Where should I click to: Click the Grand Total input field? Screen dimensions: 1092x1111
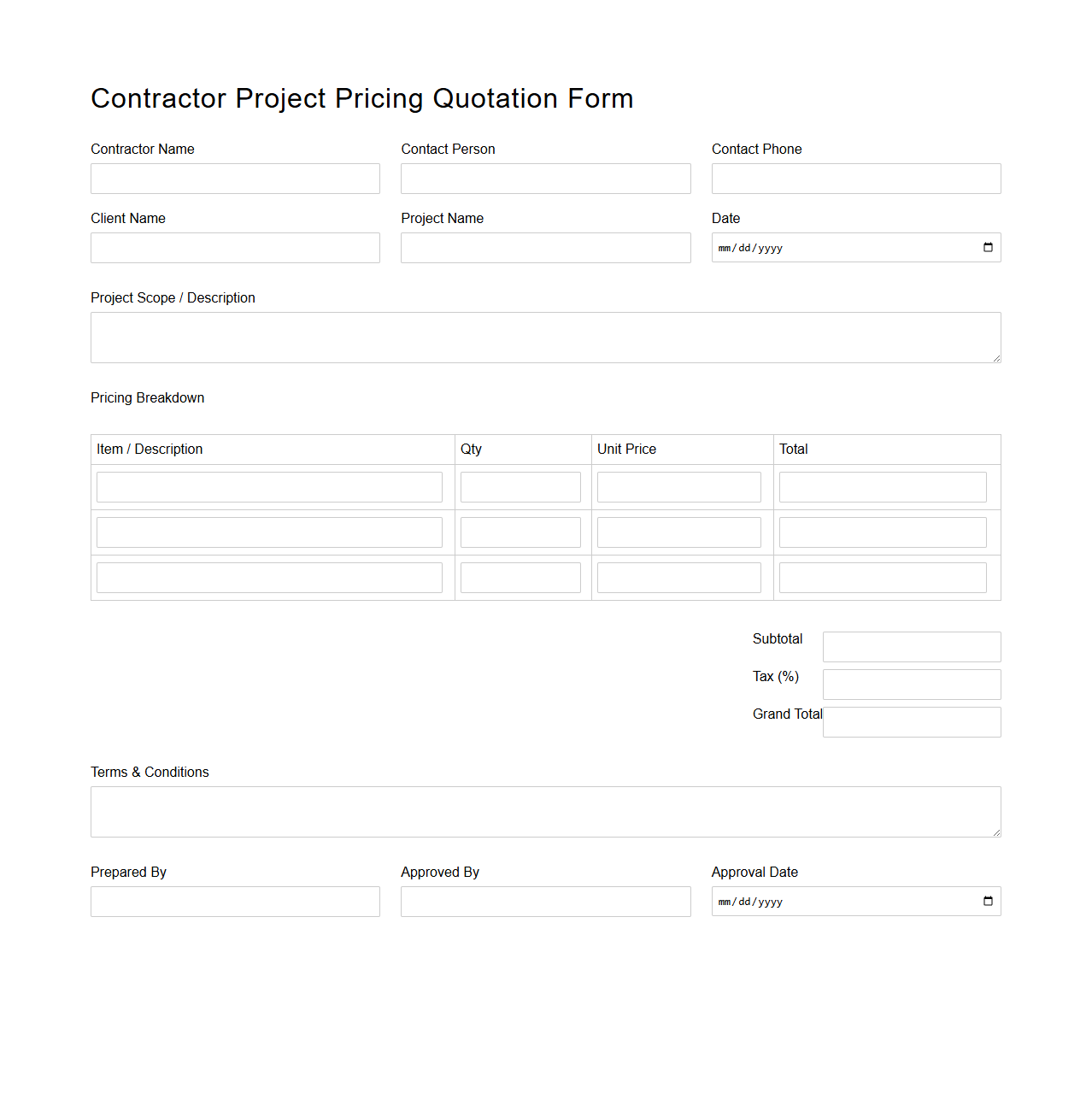pos(911,721)
